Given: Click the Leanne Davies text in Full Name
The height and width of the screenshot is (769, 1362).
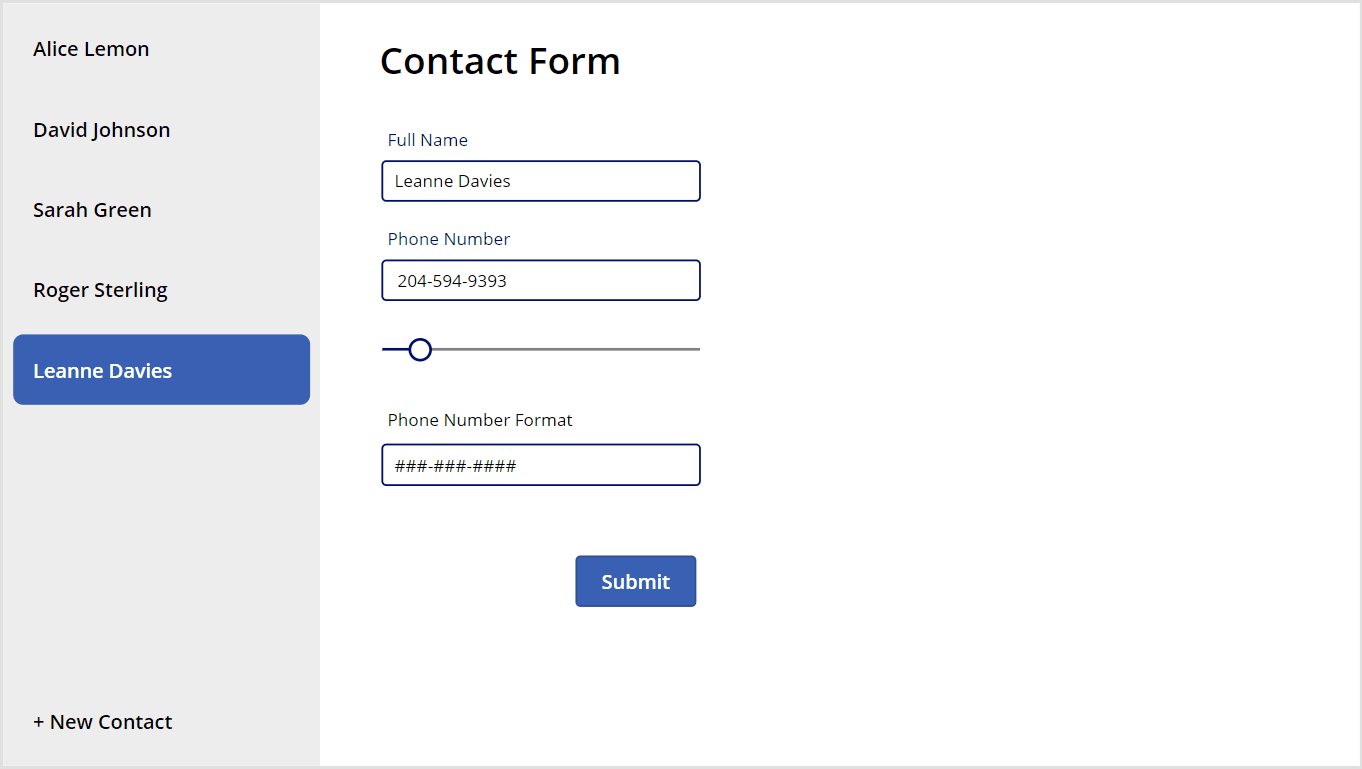Looking at the screenshot, I should pyautogui.click(x=451, y=181).
